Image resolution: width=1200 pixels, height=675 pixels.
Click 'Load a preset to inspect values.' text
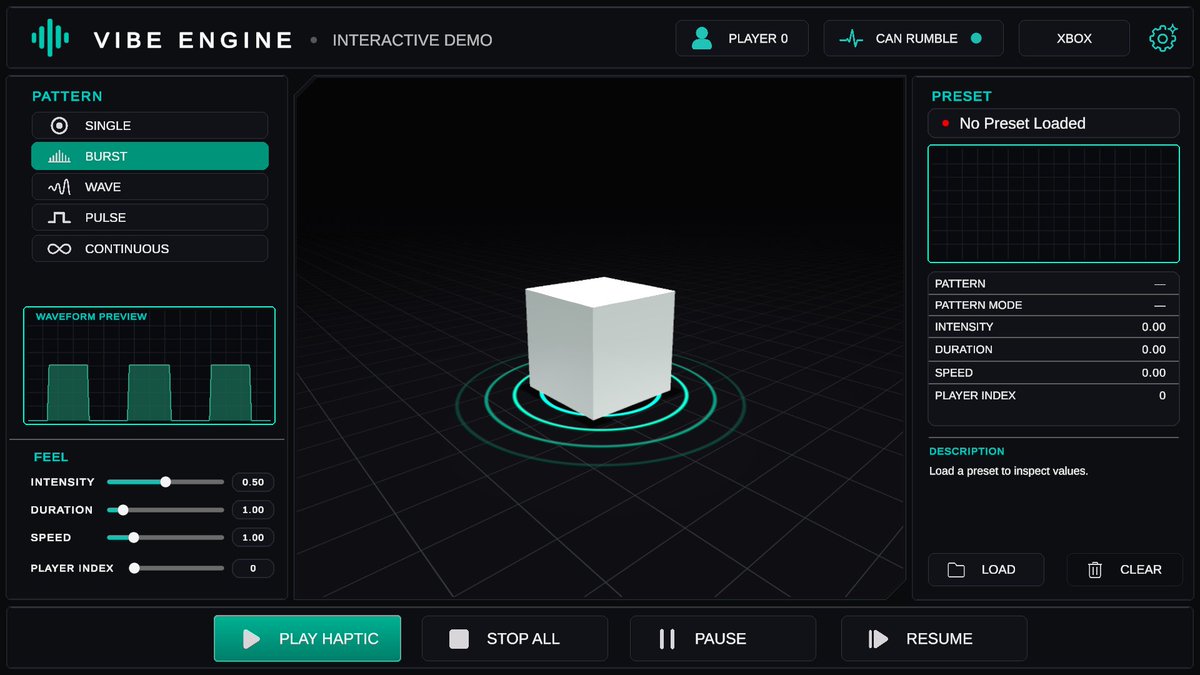[1008, 471]
